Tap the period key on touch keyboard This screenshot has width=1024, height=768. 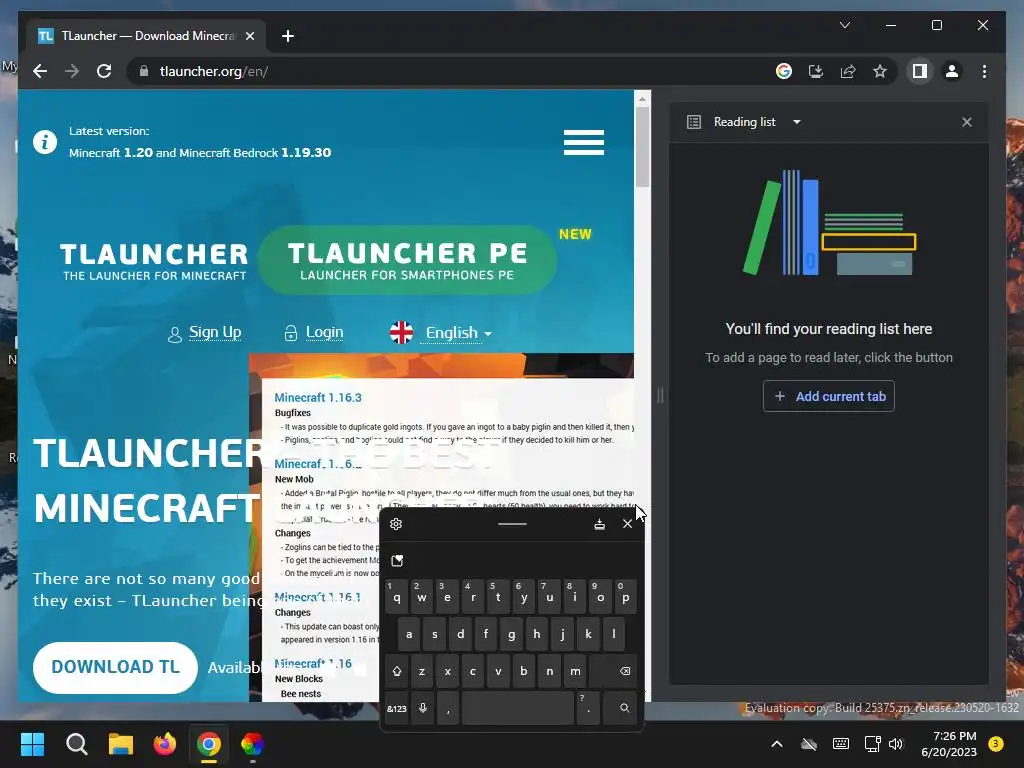click(x=588, y=708)
